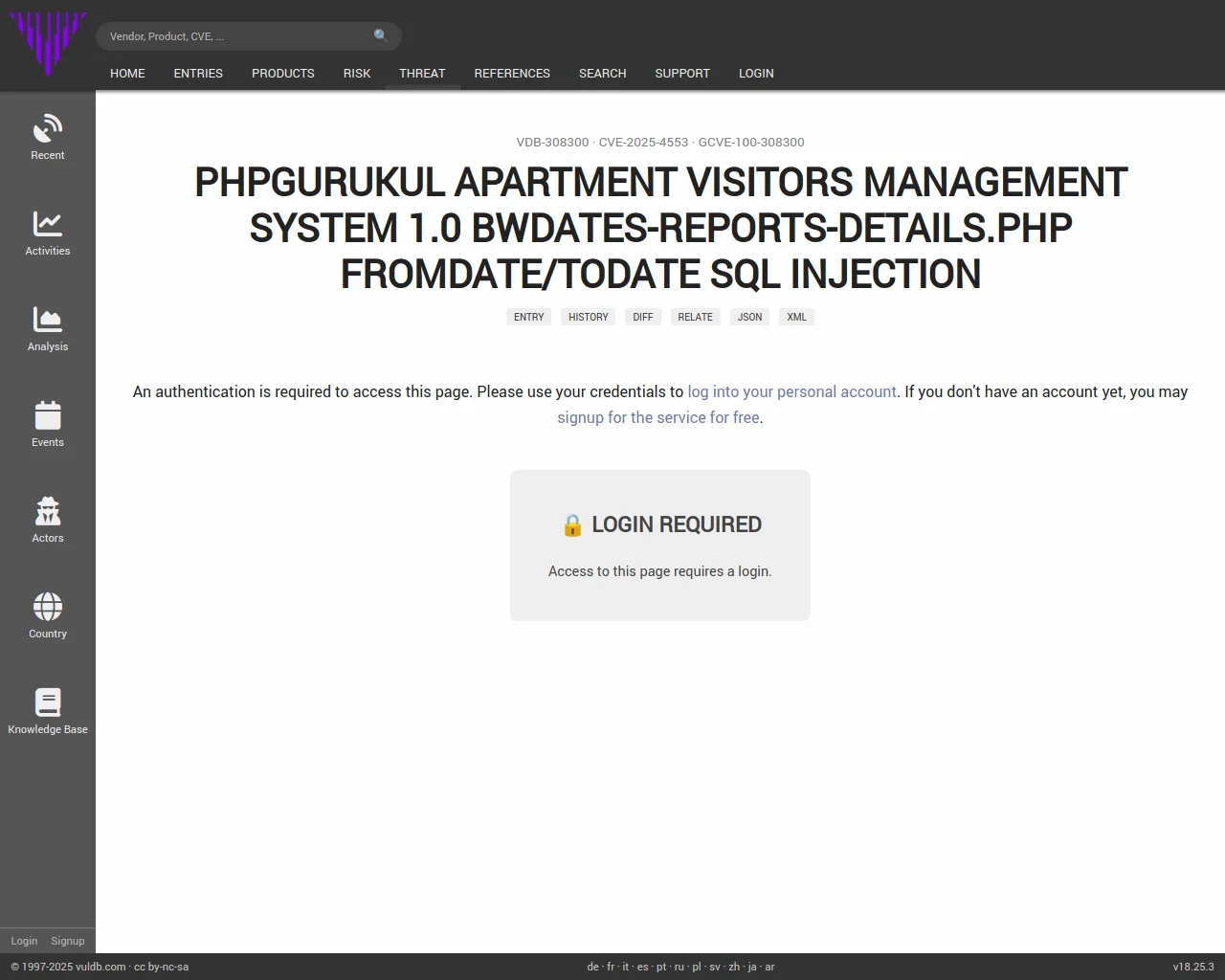This screenshot has width=1225, height=980.
Task: Open THREAT menu item
Action: pyautogui.click(x=422, y=74)
